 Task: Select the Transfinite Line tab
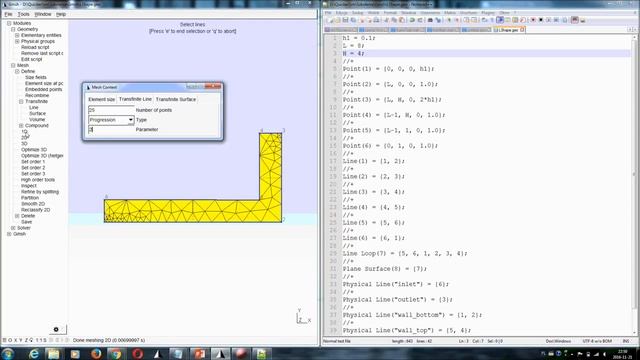135,99
